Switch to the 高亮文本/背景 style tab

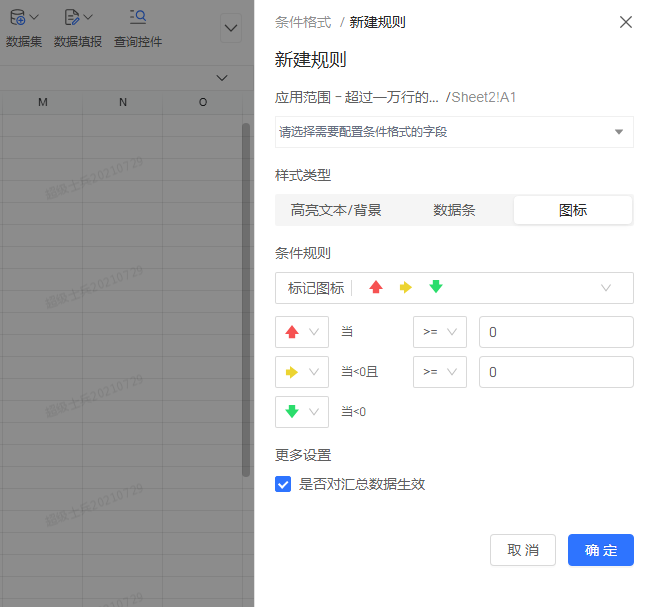point(336,210)
